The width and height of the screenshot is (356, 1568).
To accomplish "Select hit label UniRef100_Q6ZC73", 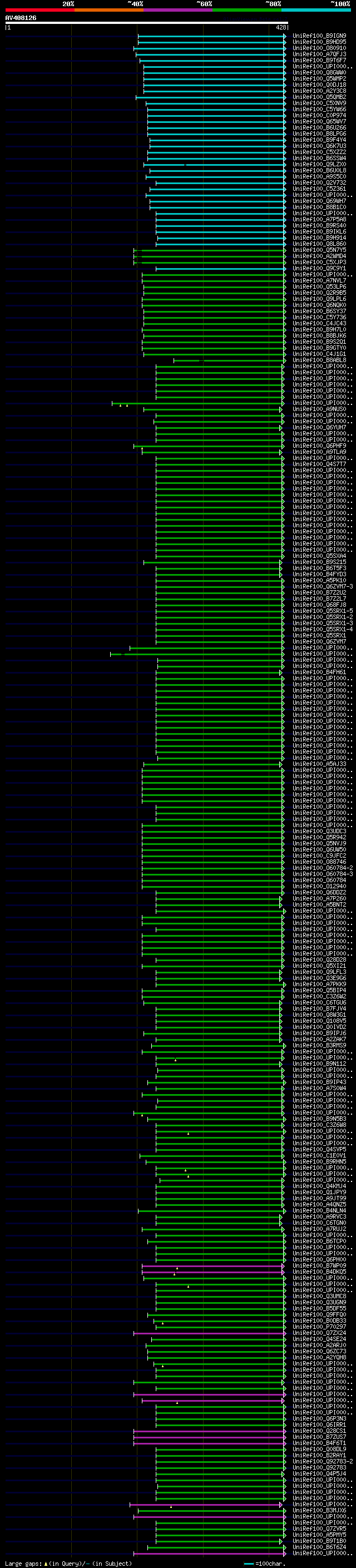I will 319,1351.
